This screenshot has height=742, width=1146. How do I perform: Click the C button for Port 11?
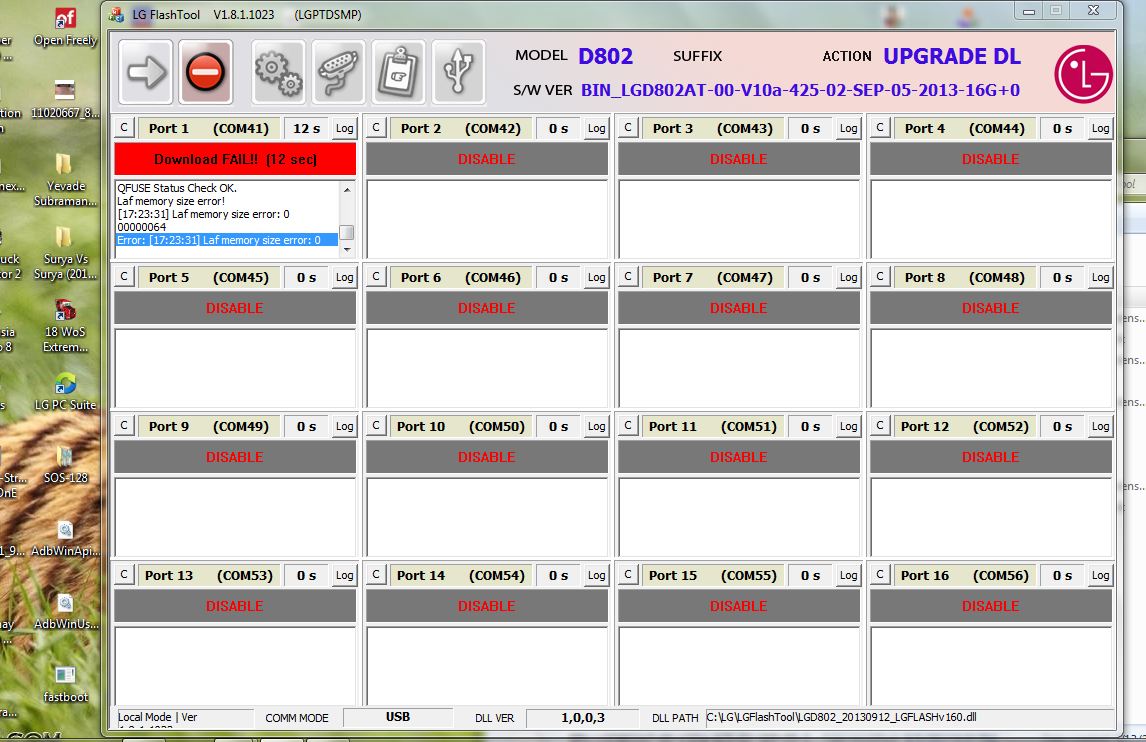[x=628, y=426]
